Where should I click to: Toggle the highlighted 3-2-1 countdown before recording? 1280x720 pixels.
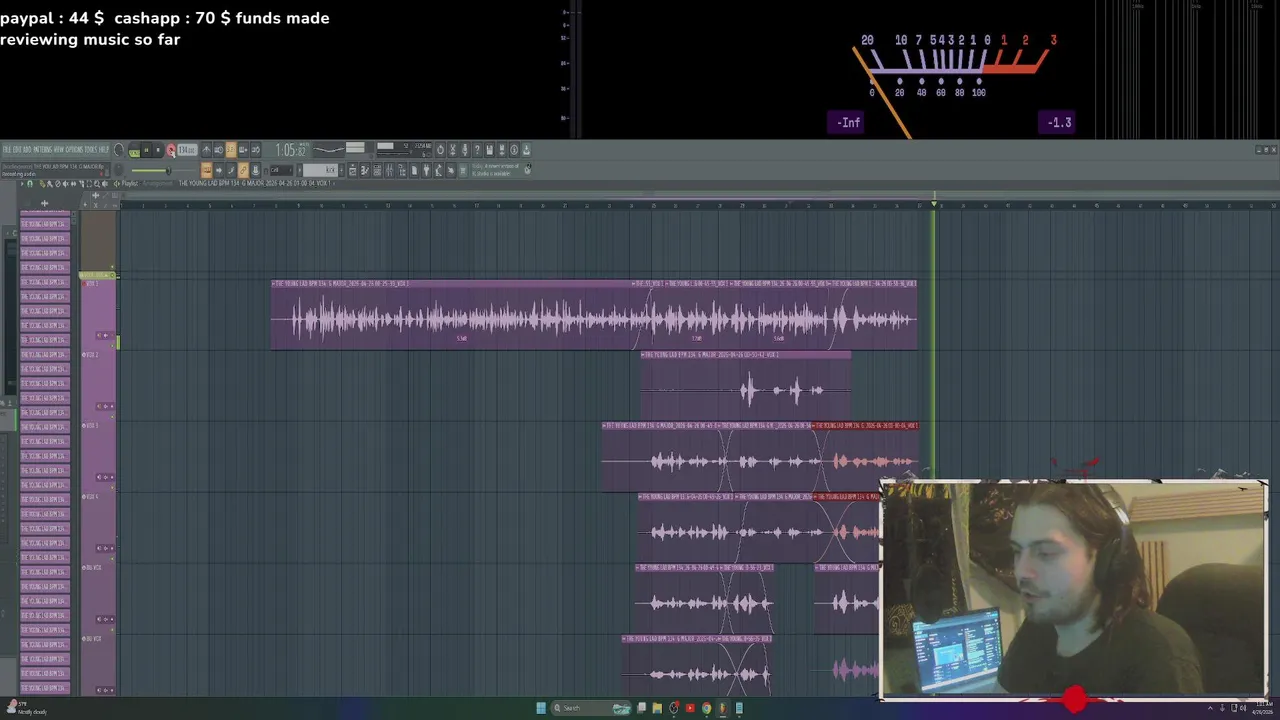tap(230, 150)
